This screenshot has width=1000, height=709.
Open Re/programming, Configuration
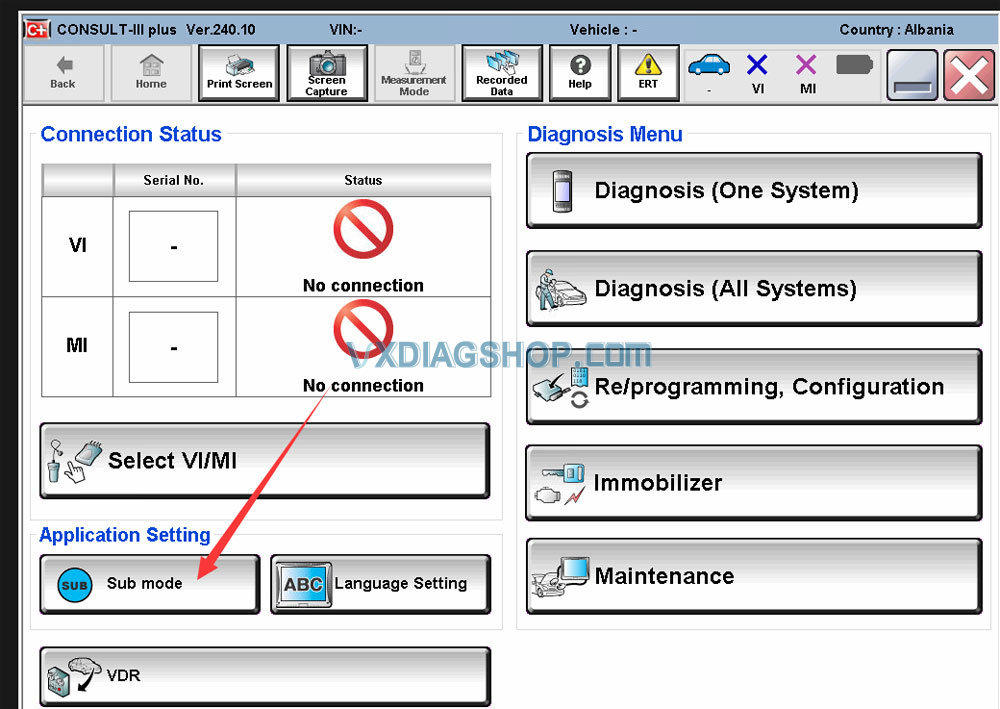(752, 386)
